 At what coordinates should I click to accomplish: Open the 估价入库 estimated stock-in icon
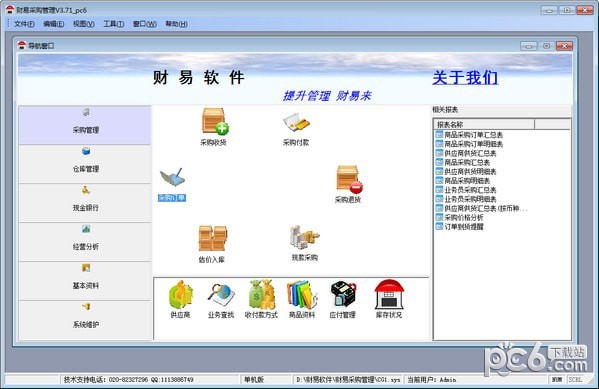(212, 244)
